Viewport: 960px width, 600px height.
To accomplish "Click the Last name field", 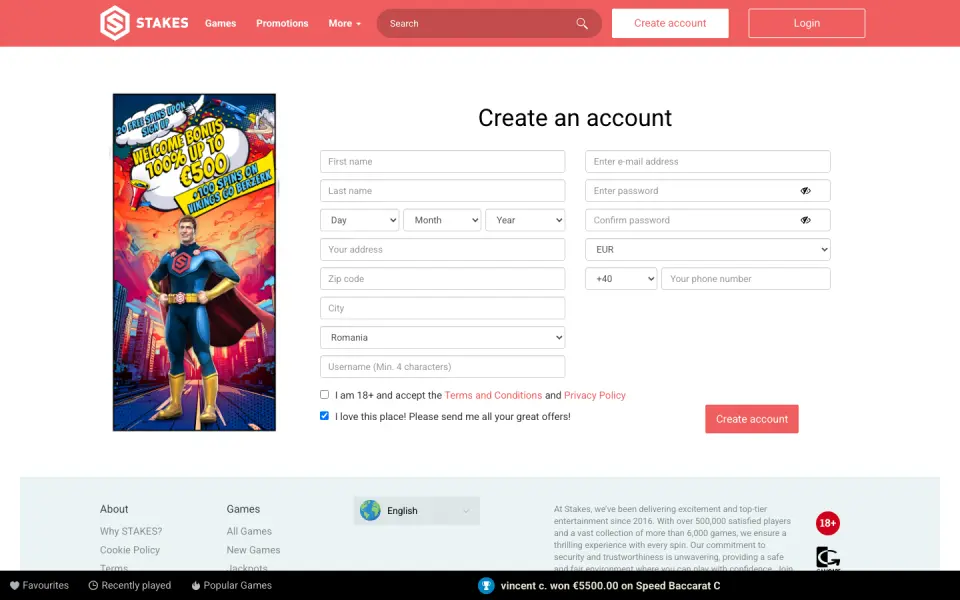I will [x=443, y=191].
